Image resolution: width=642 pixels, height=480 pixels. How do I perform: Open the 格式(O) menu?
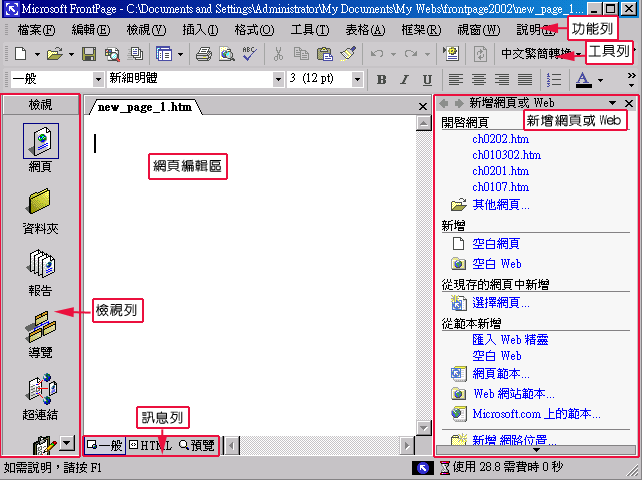(x=255, y=30)
